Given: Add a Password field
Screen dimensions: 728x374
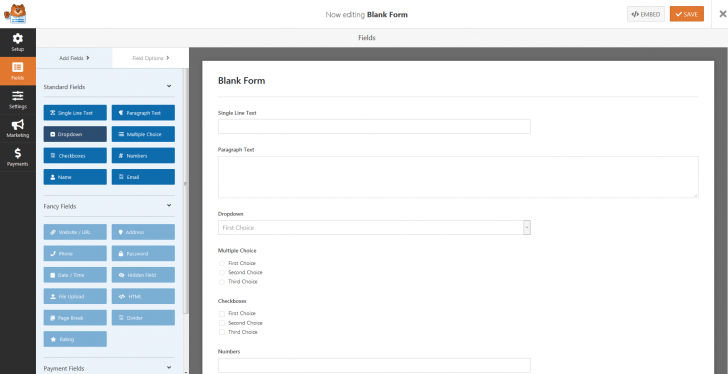Looking at the screenshot, I should point(143,254).
